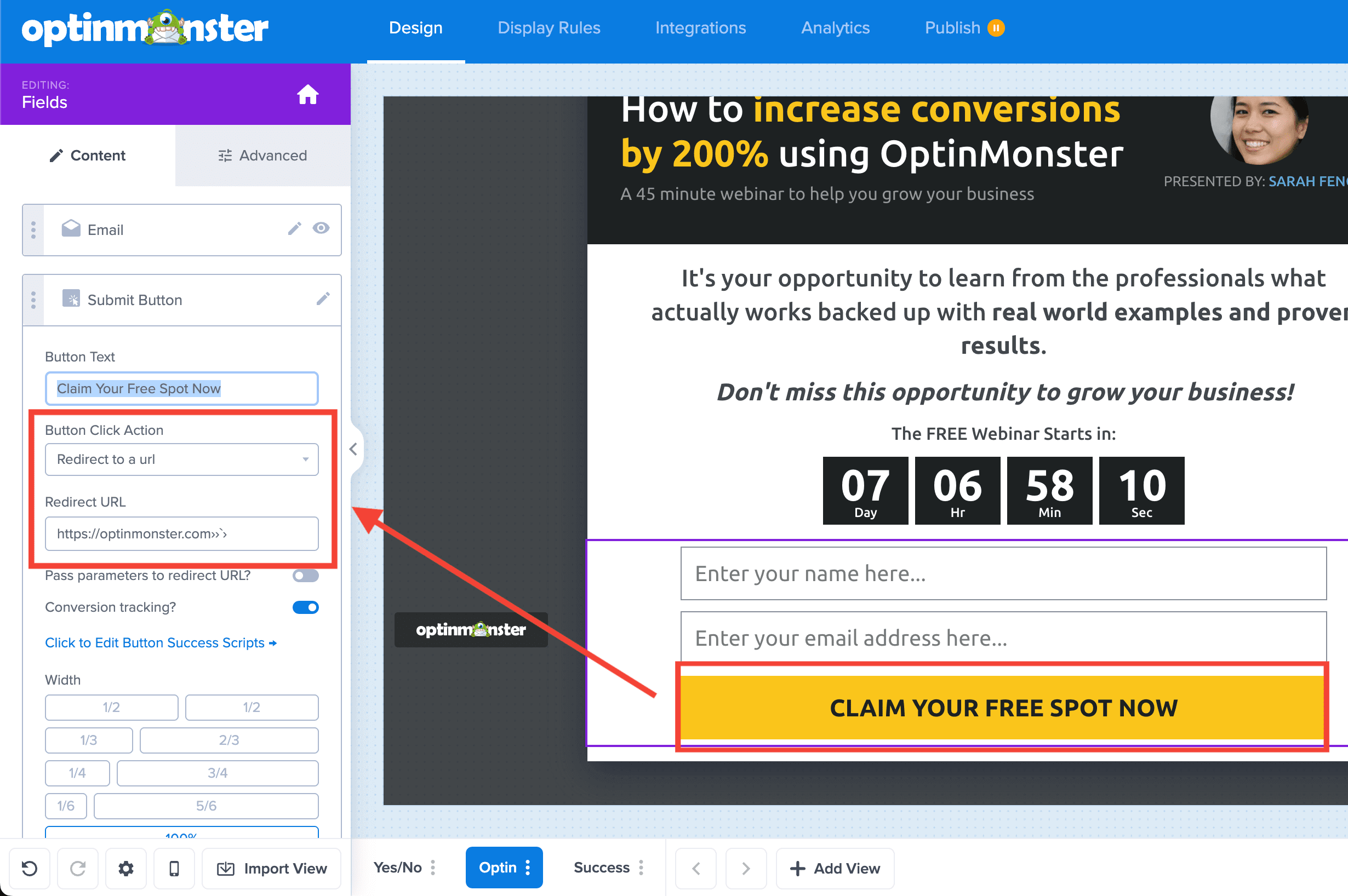Image resolution: width=1348 pixels, height=896 pixels.
Task: Grab the Submit Button drag handle dots
Action: coord(33,300)
